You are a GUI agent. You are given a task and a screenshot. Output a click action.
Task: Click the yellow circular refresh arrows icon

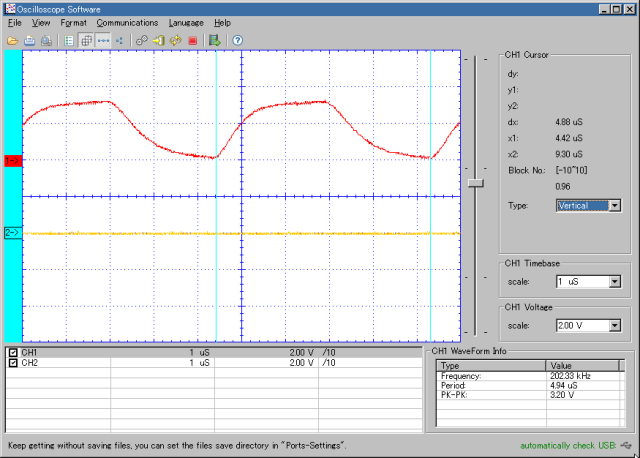176,40
